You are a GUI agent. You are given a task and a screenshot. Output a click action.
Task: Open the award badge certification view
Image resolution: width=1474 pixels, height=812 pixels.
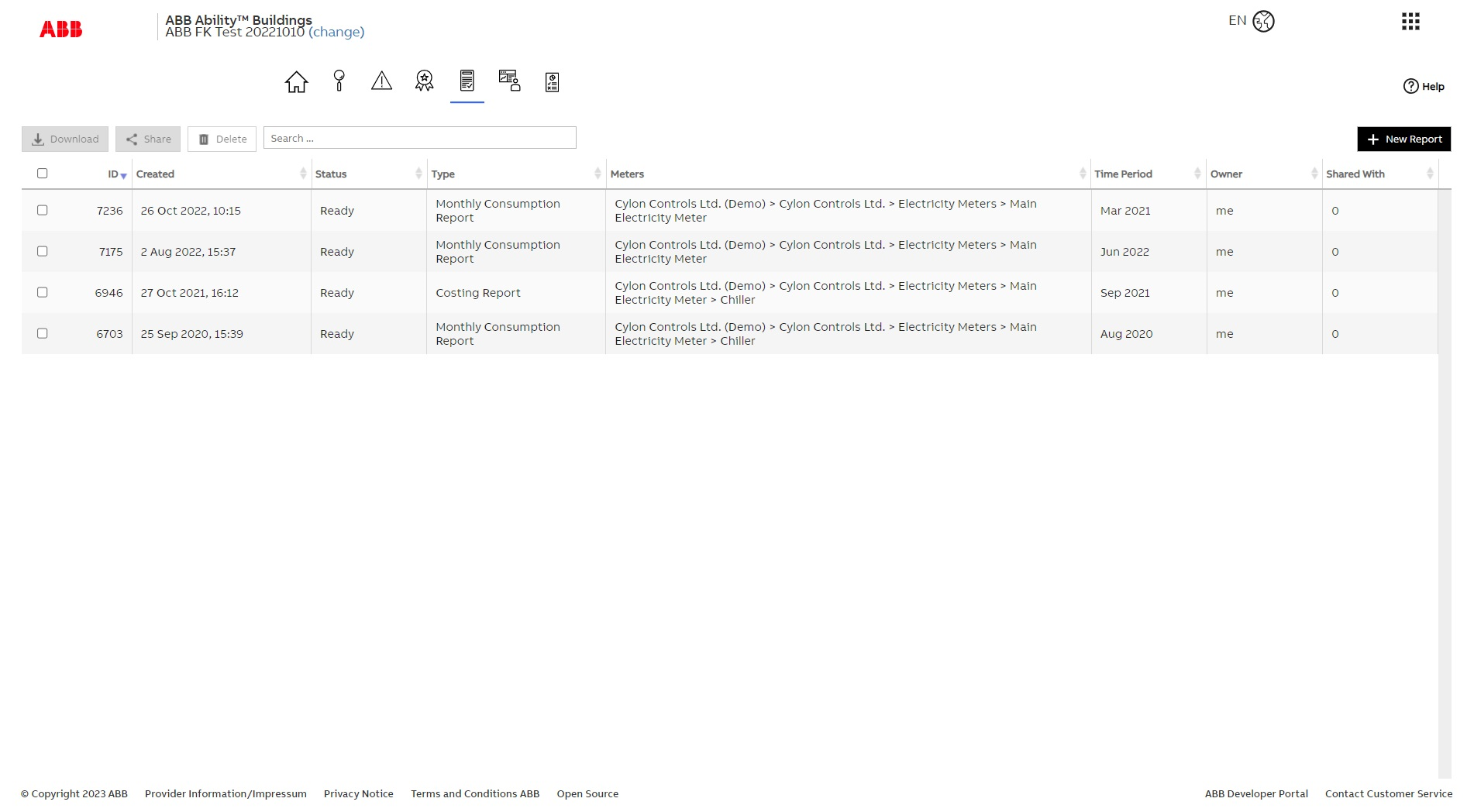pos(424,81)
